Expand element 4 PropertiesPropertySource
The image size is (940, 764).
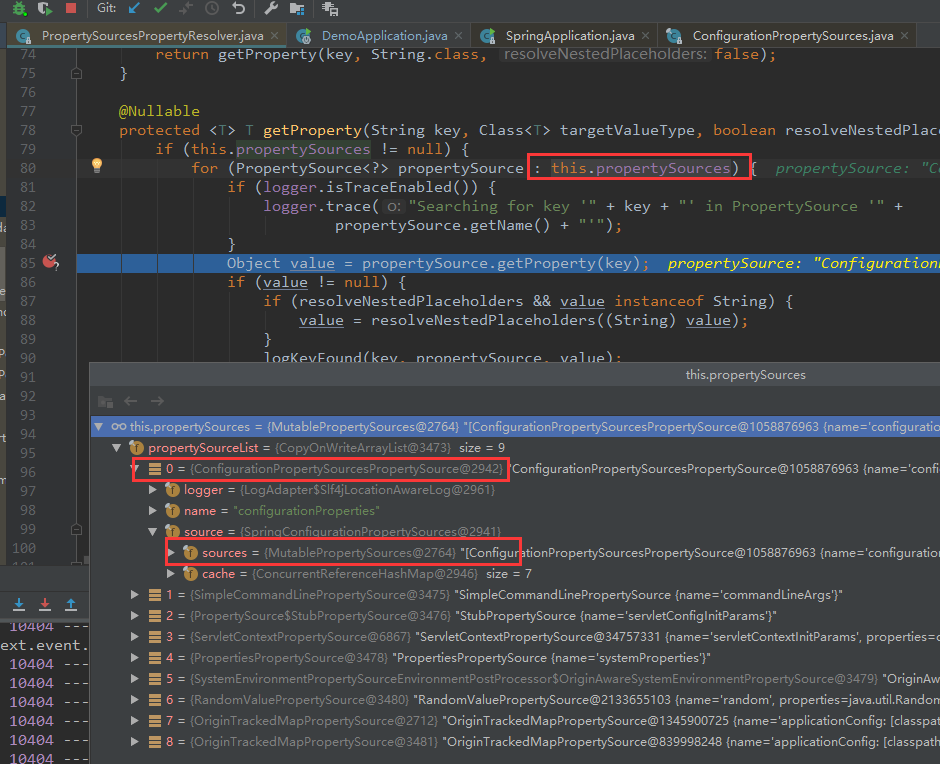click(135, 657)
